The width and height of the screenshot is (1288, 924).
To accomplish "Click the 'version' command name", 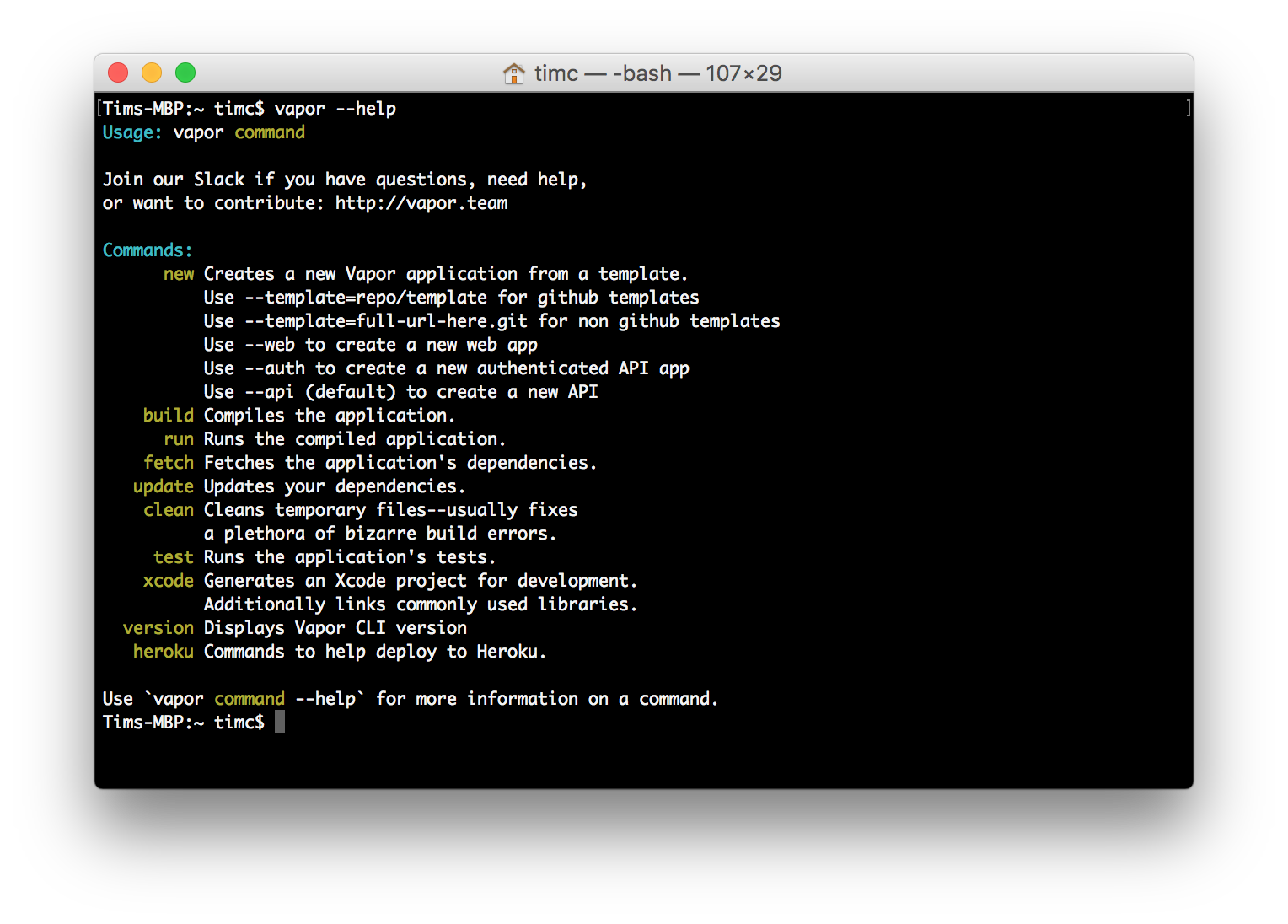I will pyautogui.click(x=158, y=628).
